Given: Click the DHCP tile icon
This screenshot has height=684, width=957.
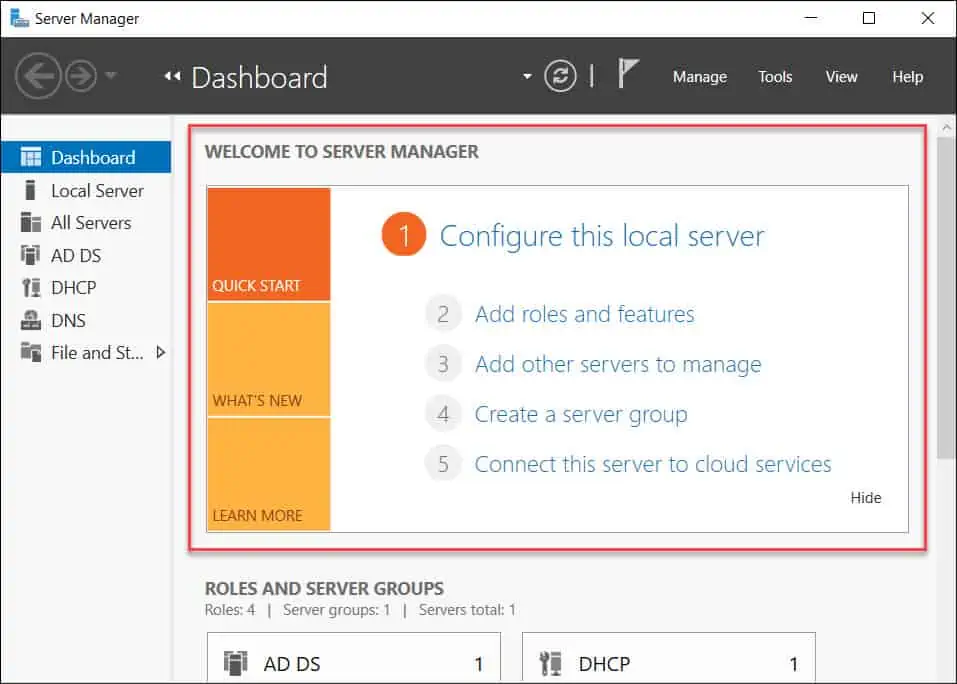Looking at the screenshot, I should (551, 663).
